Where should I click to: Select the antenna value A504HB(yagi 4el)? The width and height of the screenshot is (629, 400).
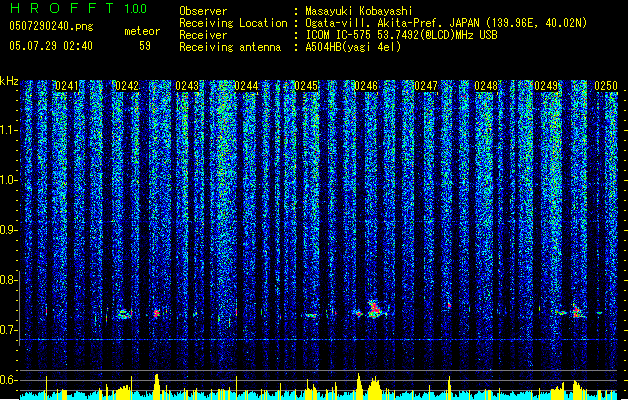pyautogui.click(x=353, y=47)
